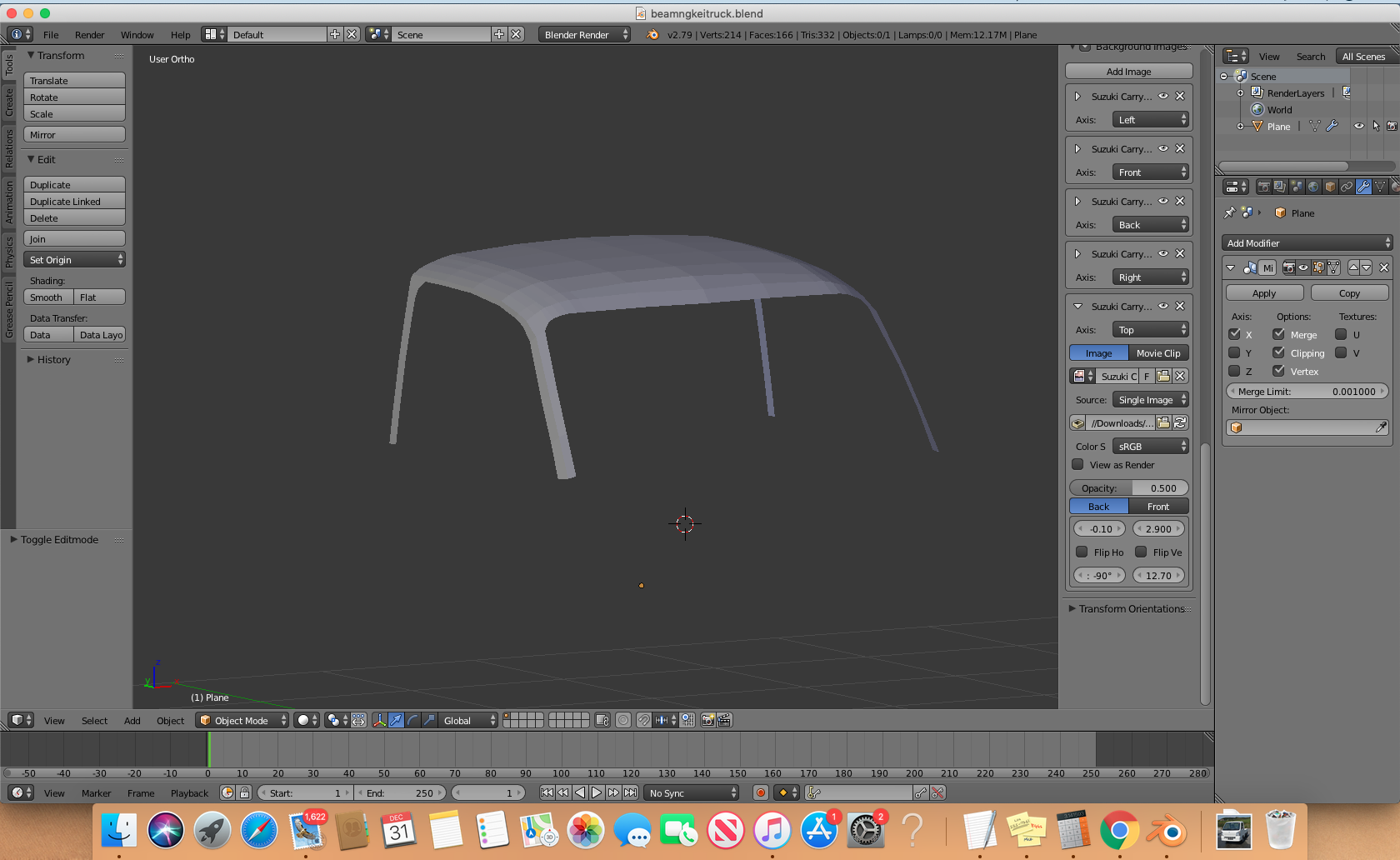1400x860 pixels.
Task: Open the World properties globe tab
Action: point(1313,187)
